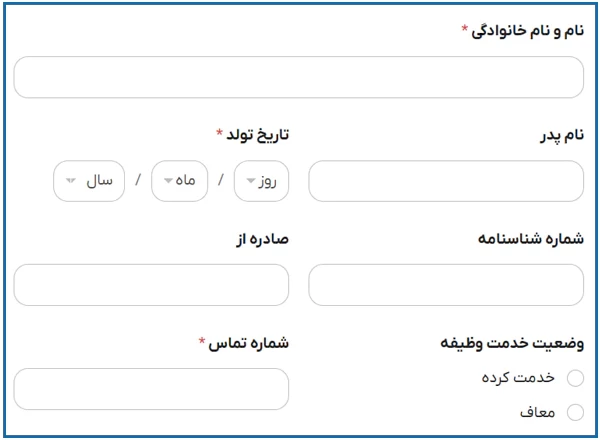The height and width of the screenshot is (440, 600).
Task: Click the شماره تماس label
Action: [x=249, y=343]
